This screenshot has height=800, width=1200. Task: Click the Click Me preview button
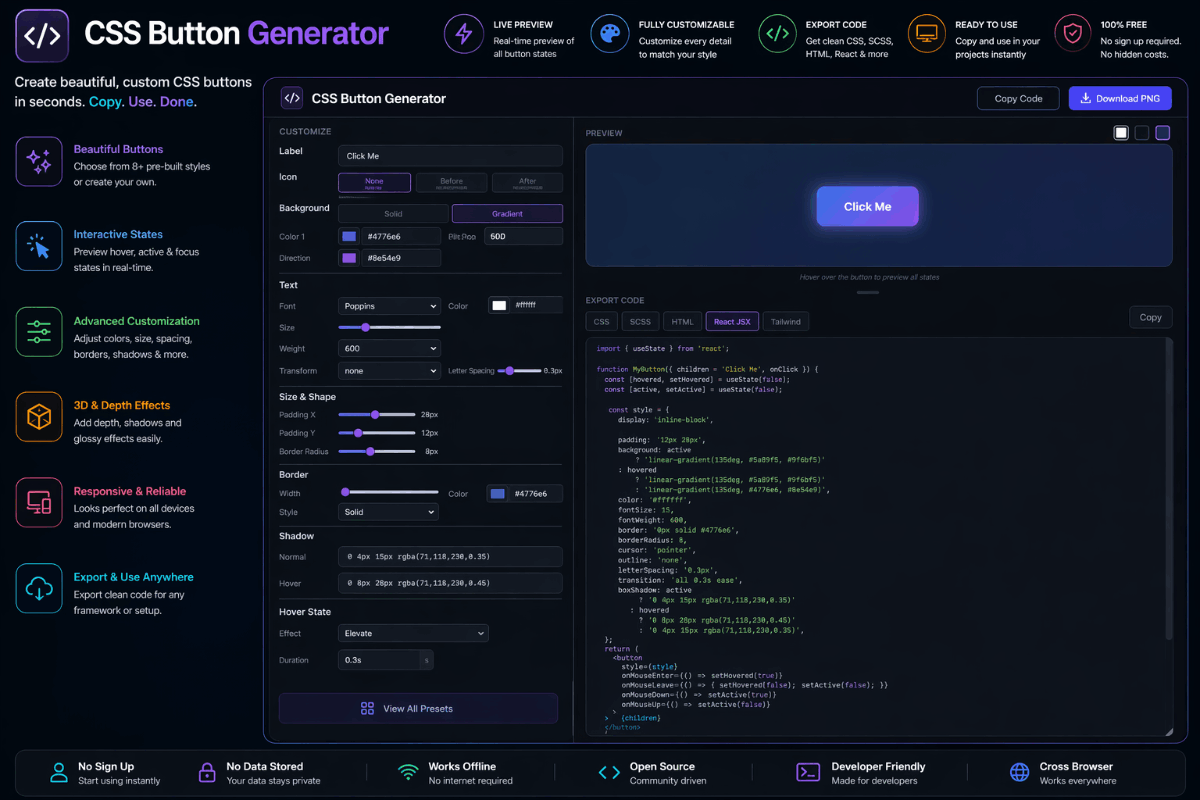point(867,206)
